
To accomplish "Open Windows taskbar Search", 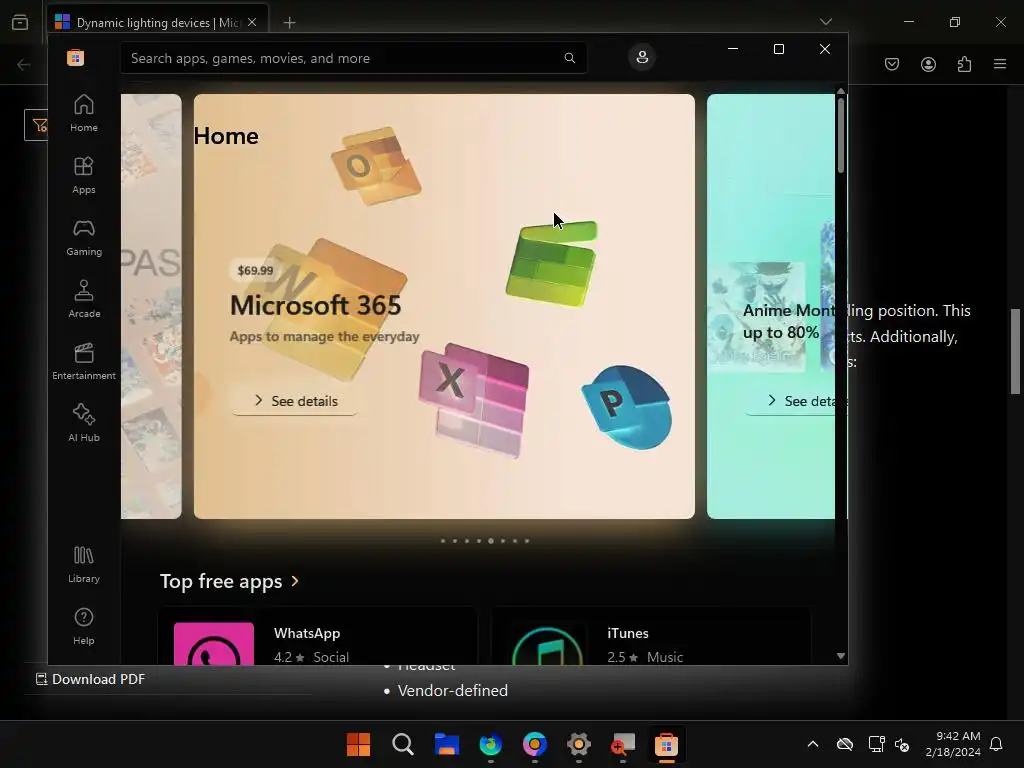I will pos(403,744).
